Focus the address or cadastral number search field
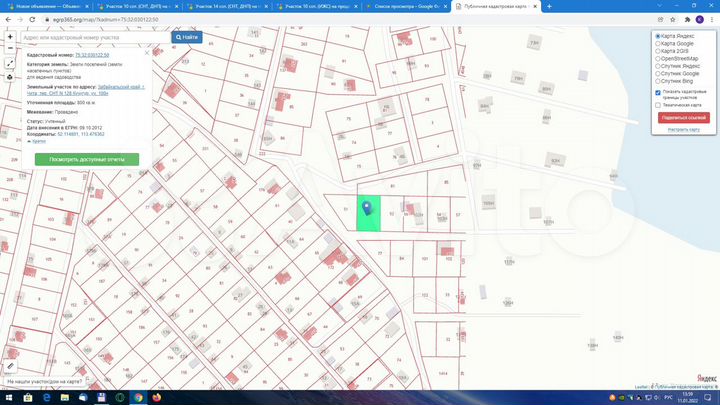 point(96,37)
